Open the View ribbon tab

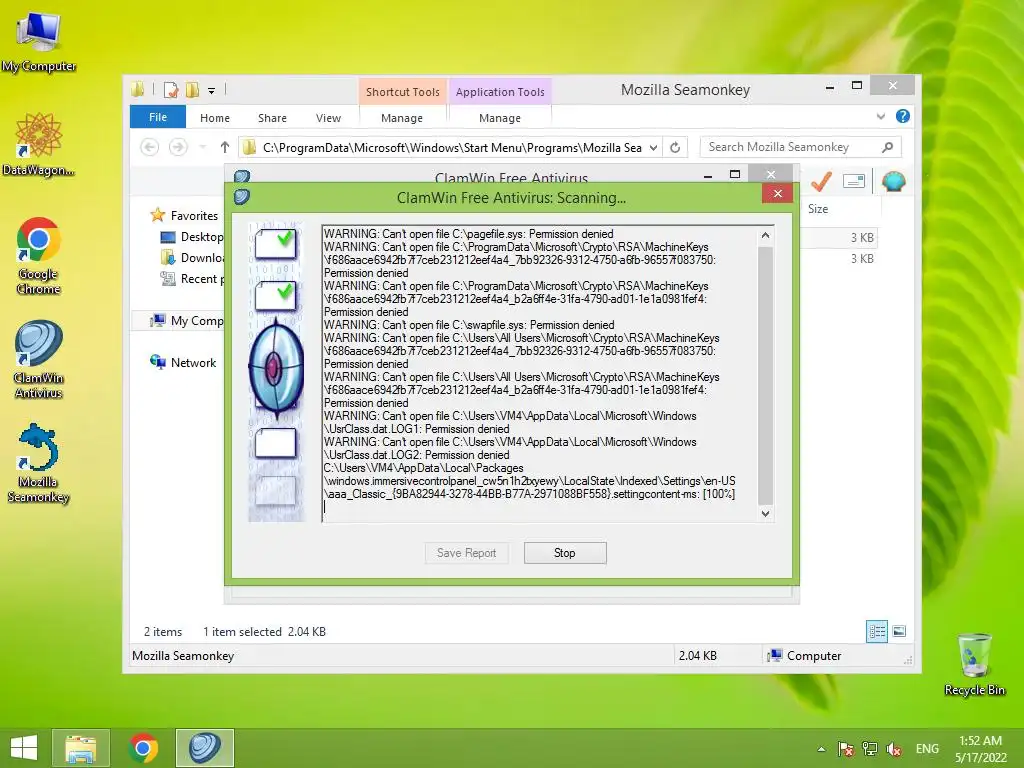[328, 118]
